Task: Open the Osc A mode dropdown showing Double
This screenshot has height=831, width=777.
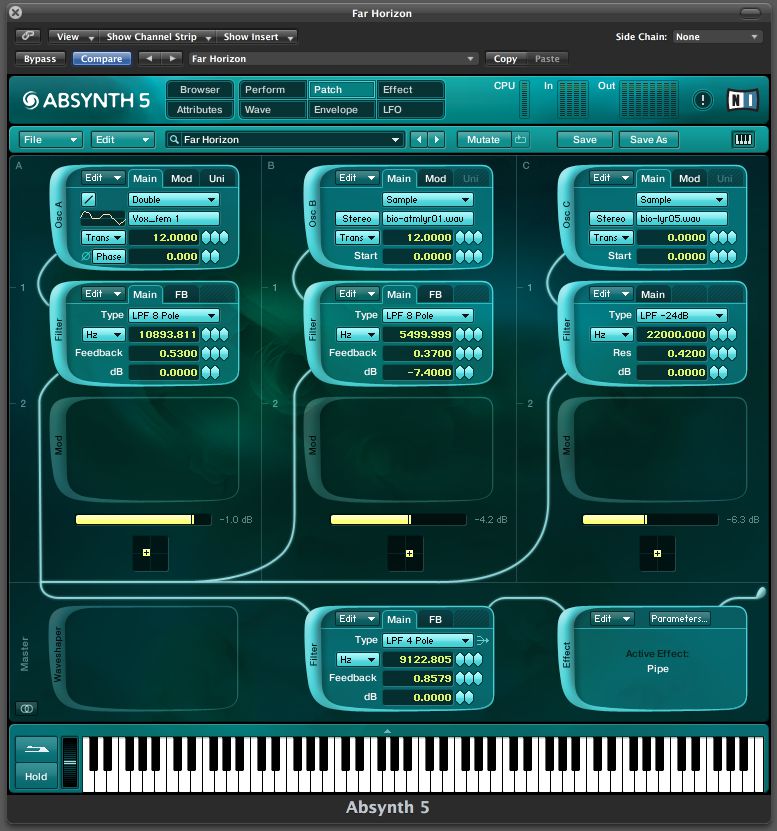Action: (x=173, y=199)
